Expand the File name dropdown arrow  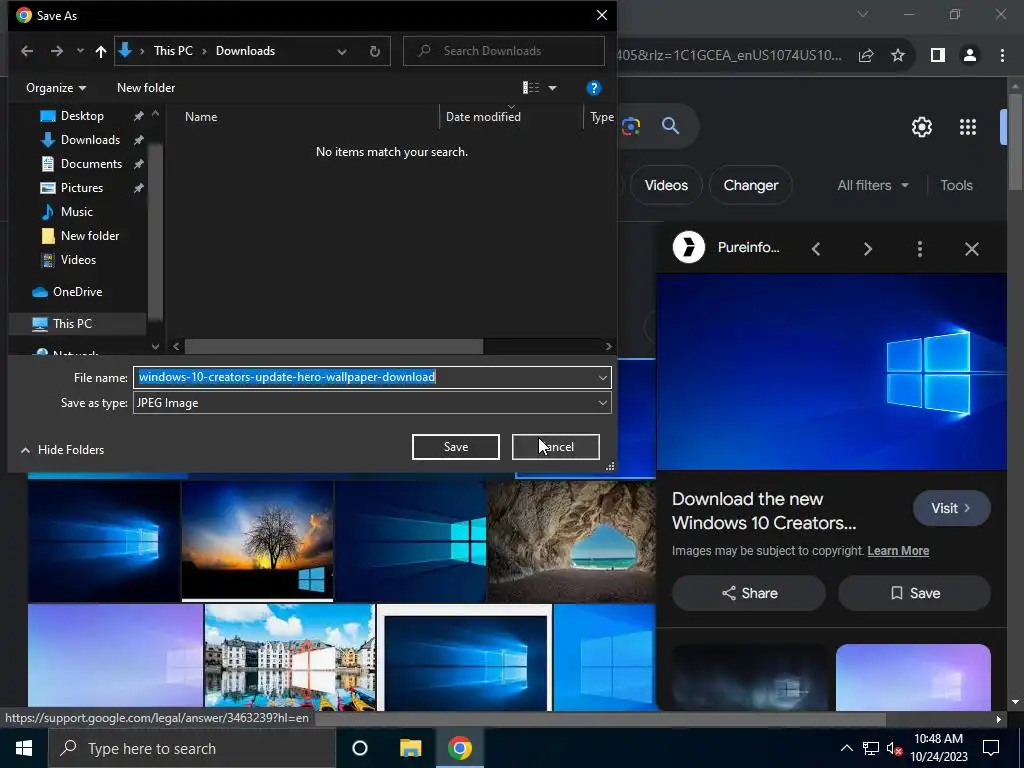click(x=602, y=377)
